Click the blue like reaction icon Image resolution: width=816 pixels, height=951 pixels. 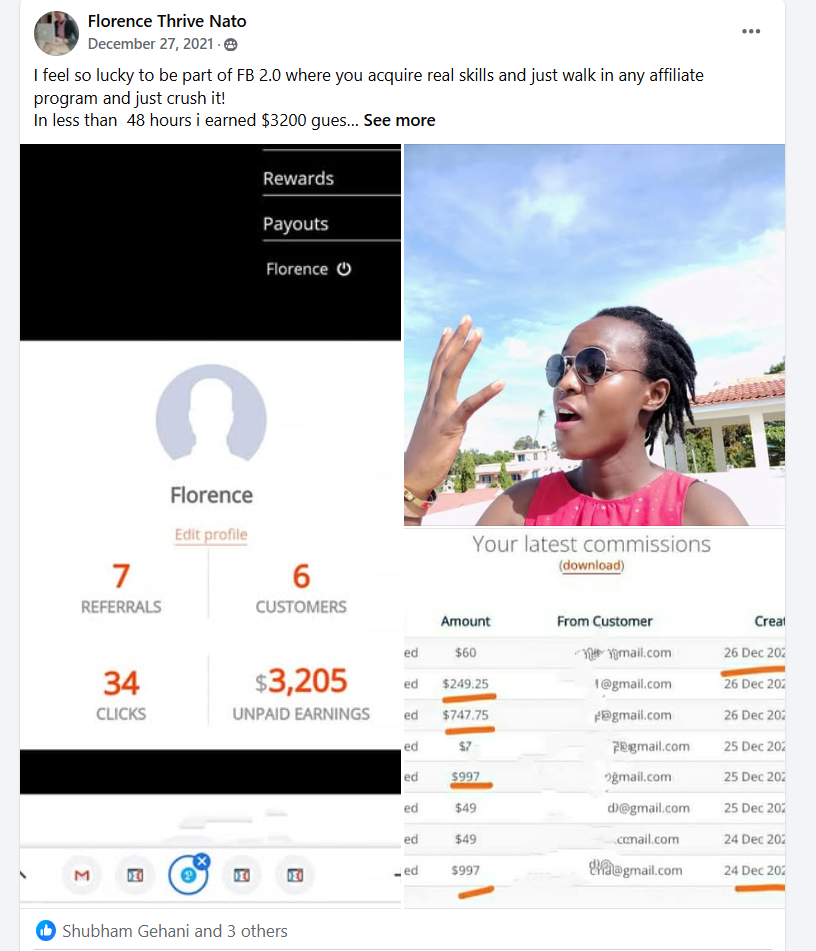coord(46,930)
